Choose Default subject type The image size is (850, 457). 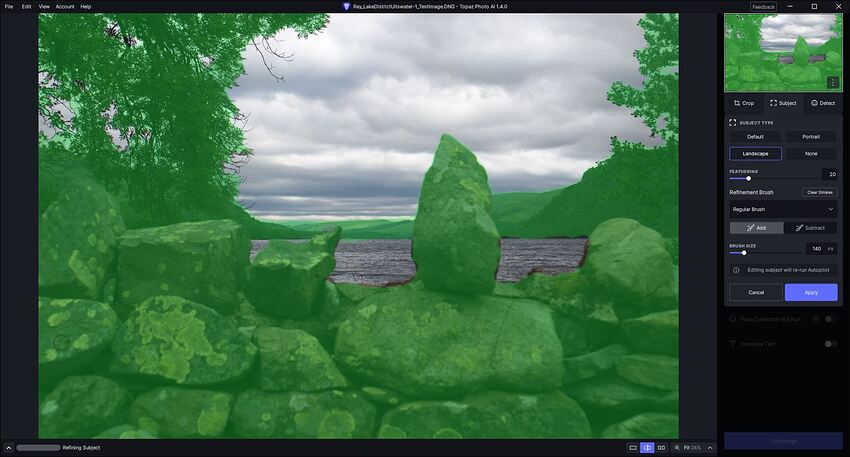click(x=755, y=137)
